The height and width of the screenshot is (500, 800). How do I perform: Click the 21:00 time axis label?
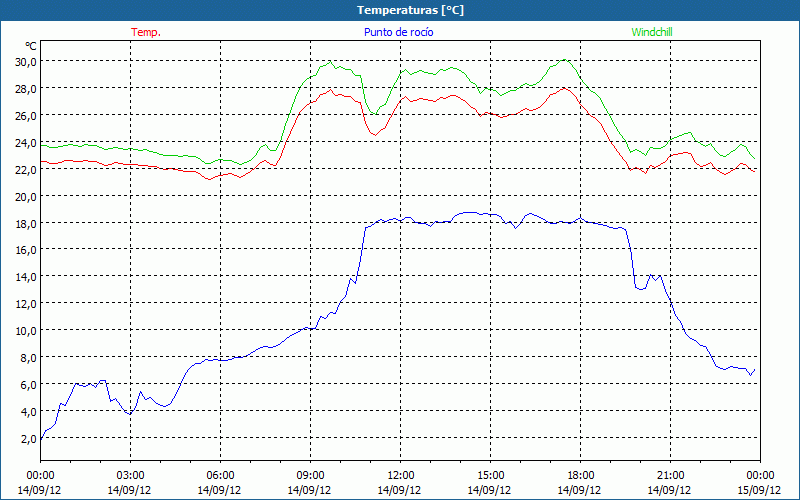670,476
